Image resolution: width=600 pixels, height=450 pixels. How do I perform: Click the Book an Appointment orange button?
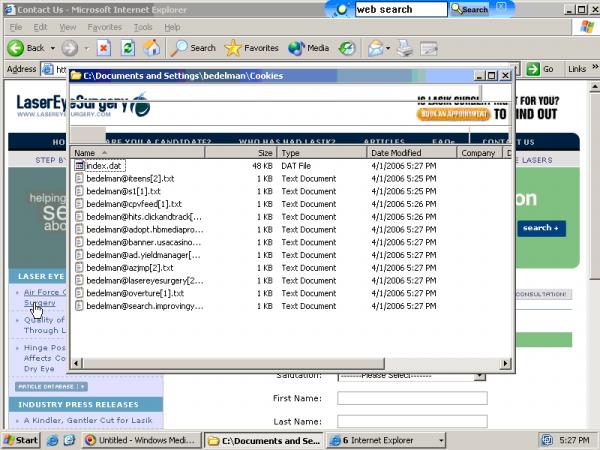[453, 114]
